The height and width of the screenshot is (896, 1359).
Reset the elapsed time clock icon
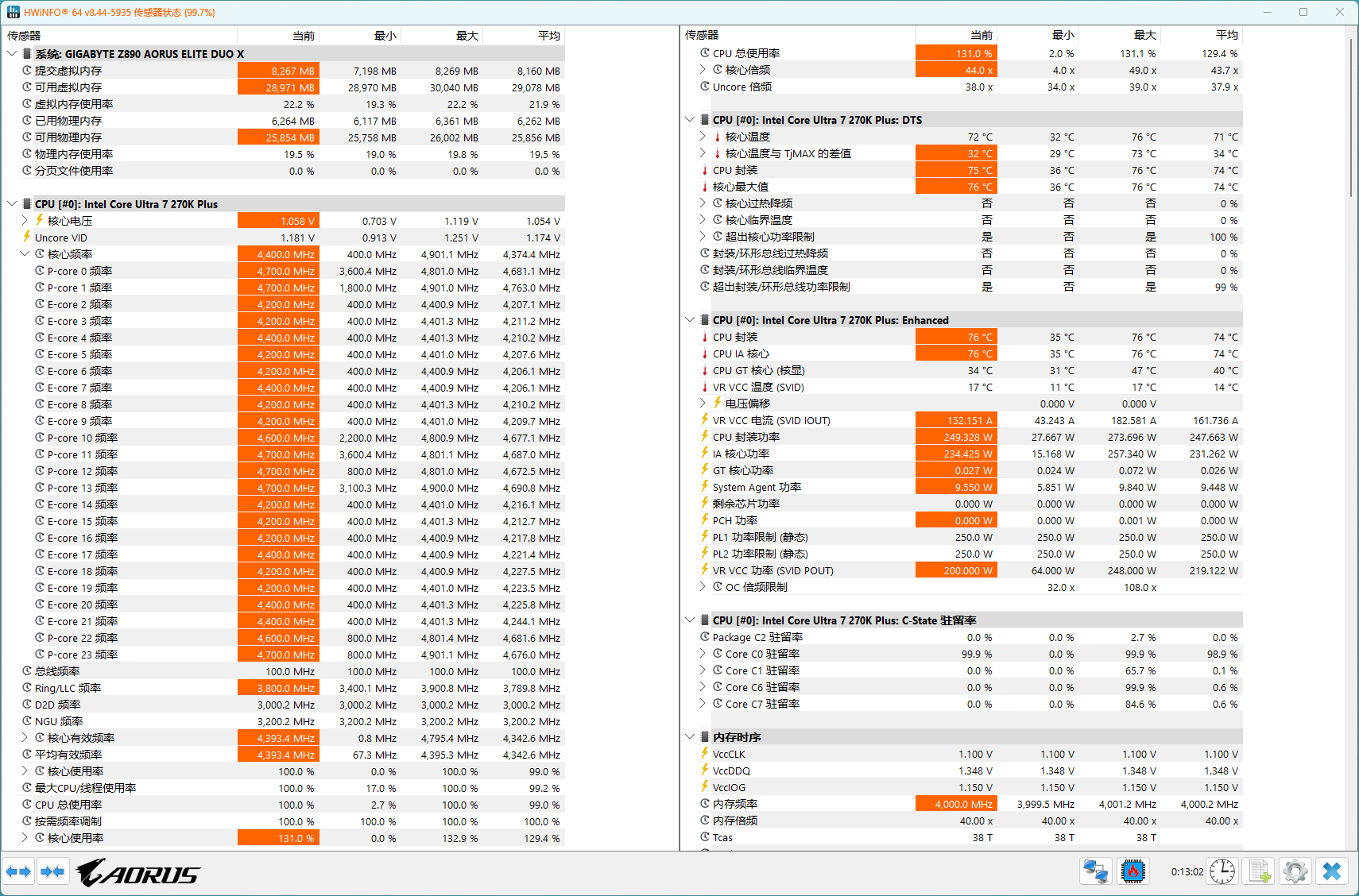pyautogui.click(x=1222, y=871)
